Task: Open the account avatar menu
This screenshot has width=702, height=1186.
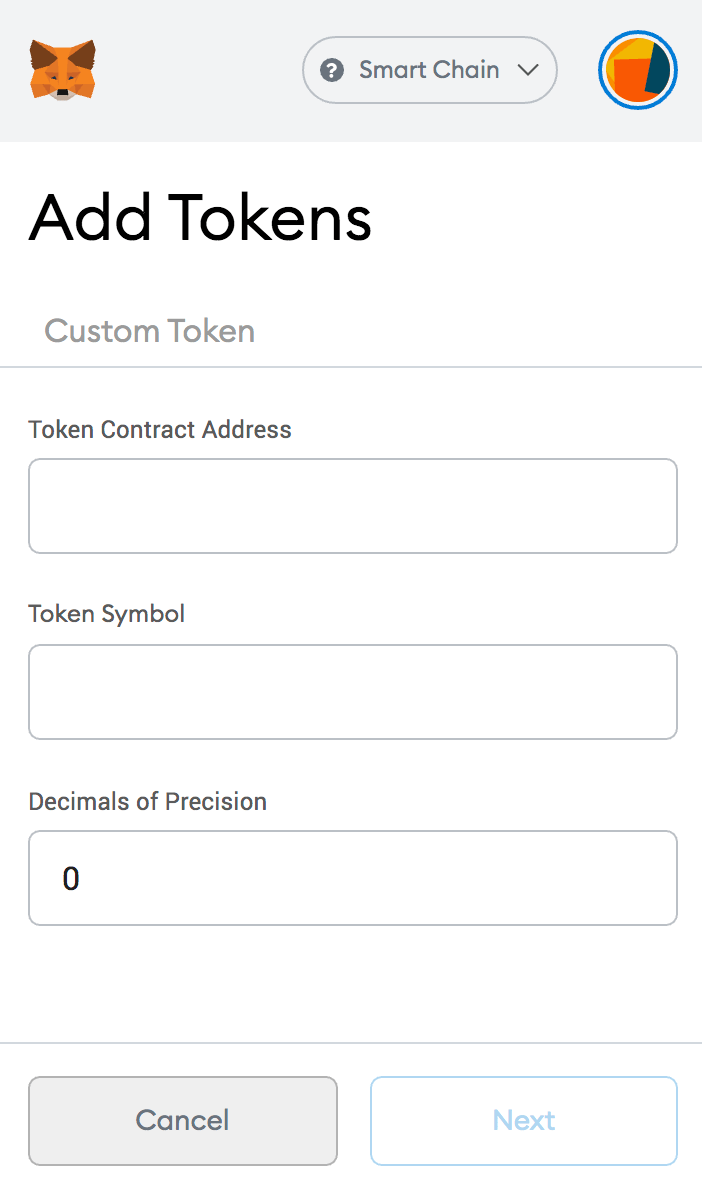Action: pos(637,70)
